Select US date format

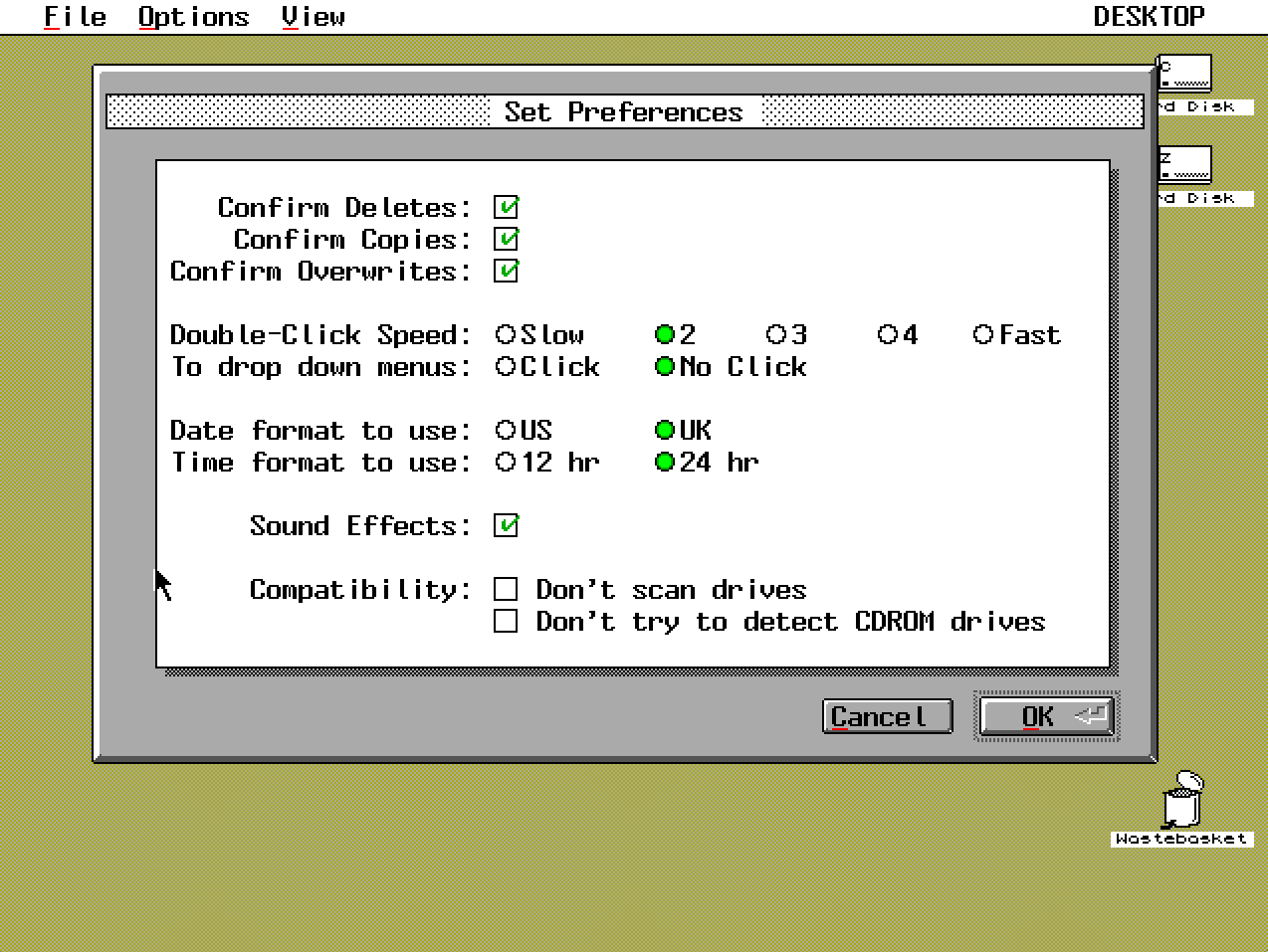click(x=524, y=430)
